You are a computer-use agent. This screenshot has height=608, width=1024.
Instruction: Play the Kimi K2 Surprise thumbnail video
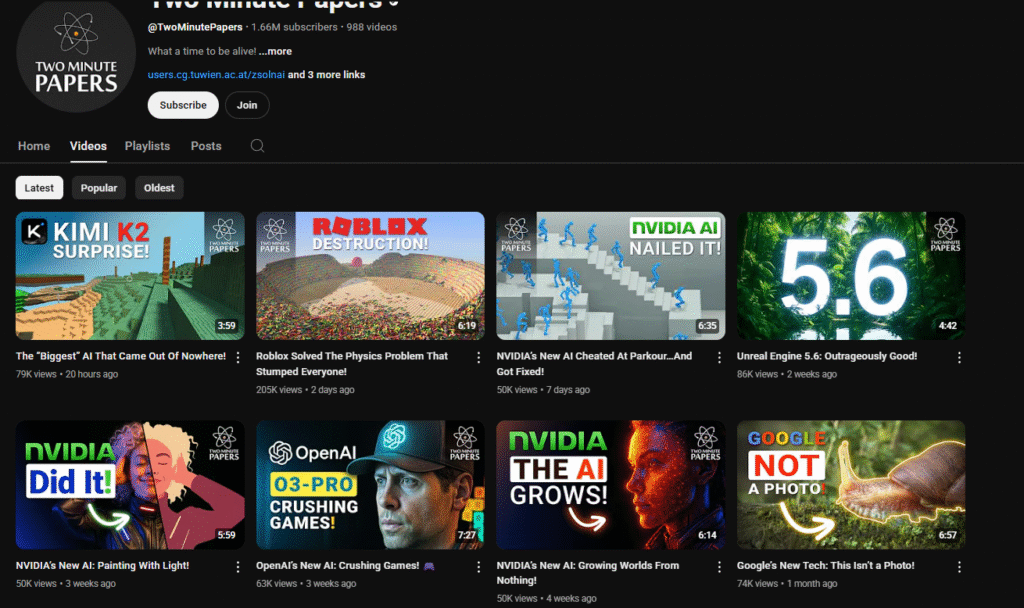pyautogui.click(x=130, y=276)
